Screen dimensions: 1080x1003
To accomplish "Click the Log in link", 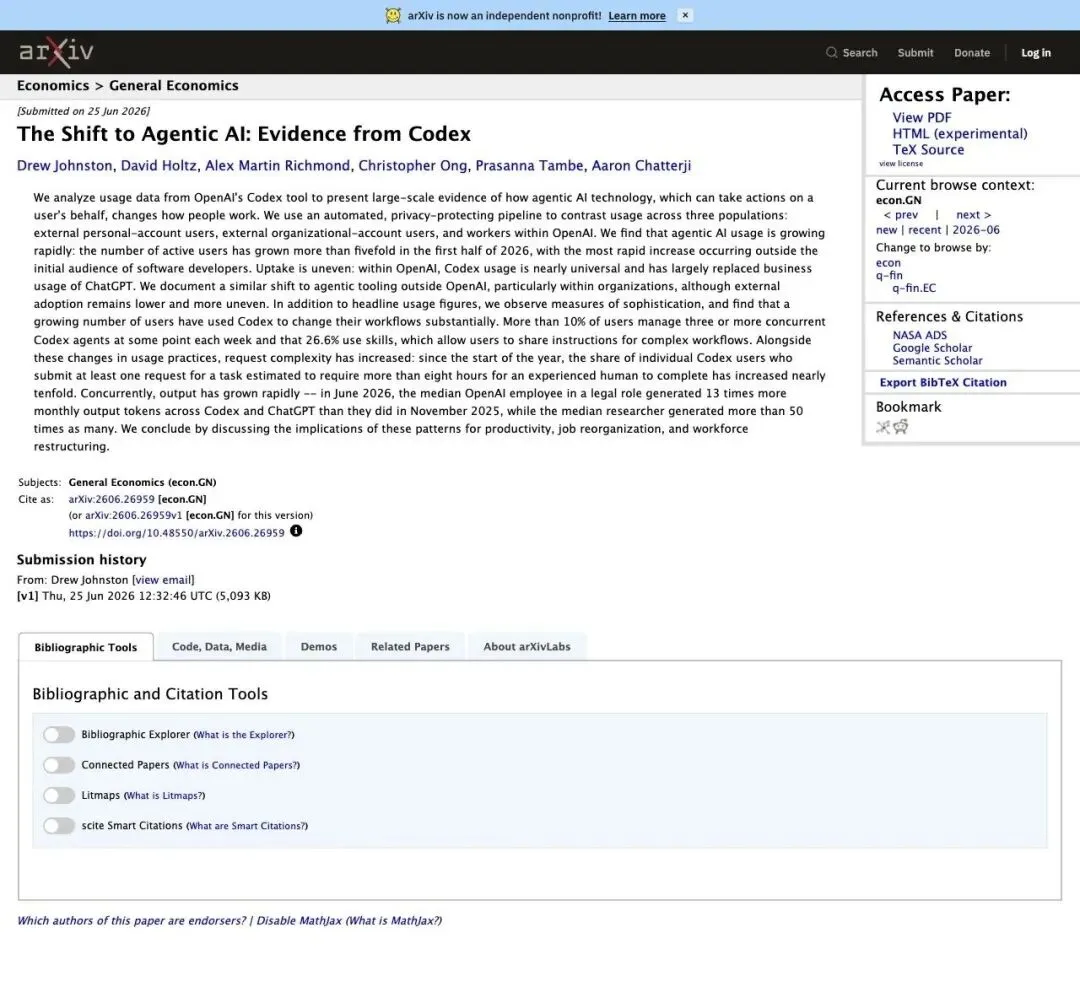I will point(1036,52).
